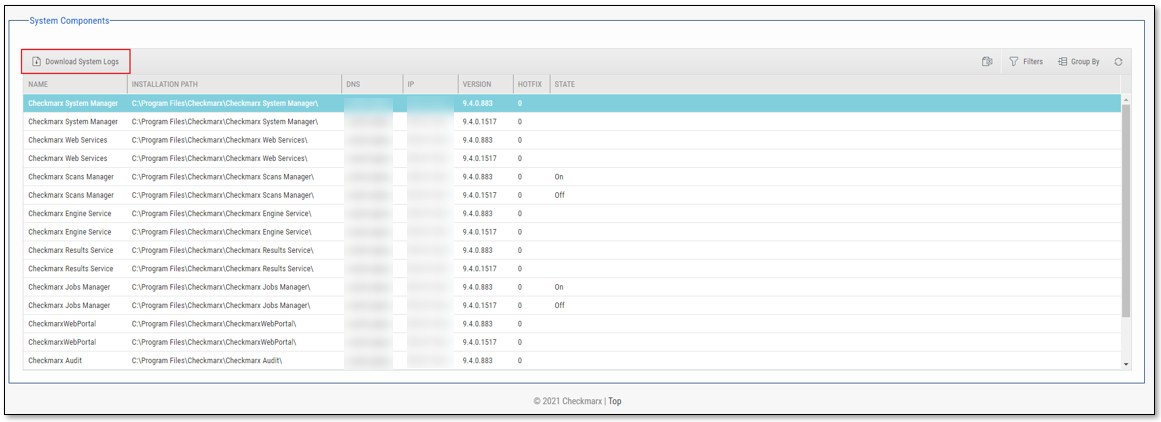Click the export icon left of Filters
The height and width of the screenshot is (422, 1161).
point(986,62)
